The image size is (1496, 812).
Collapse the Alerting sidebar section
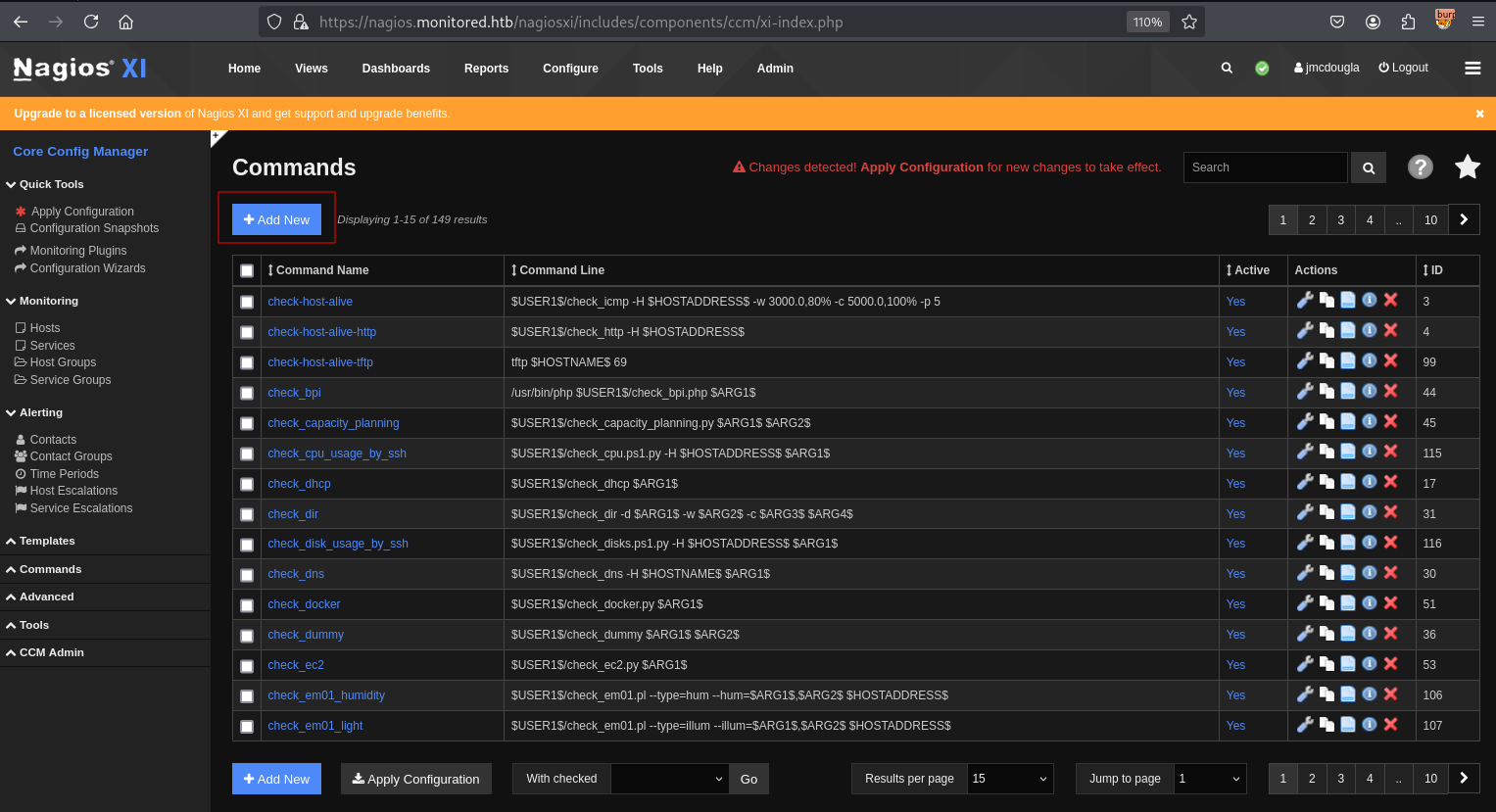coord(34,412)
